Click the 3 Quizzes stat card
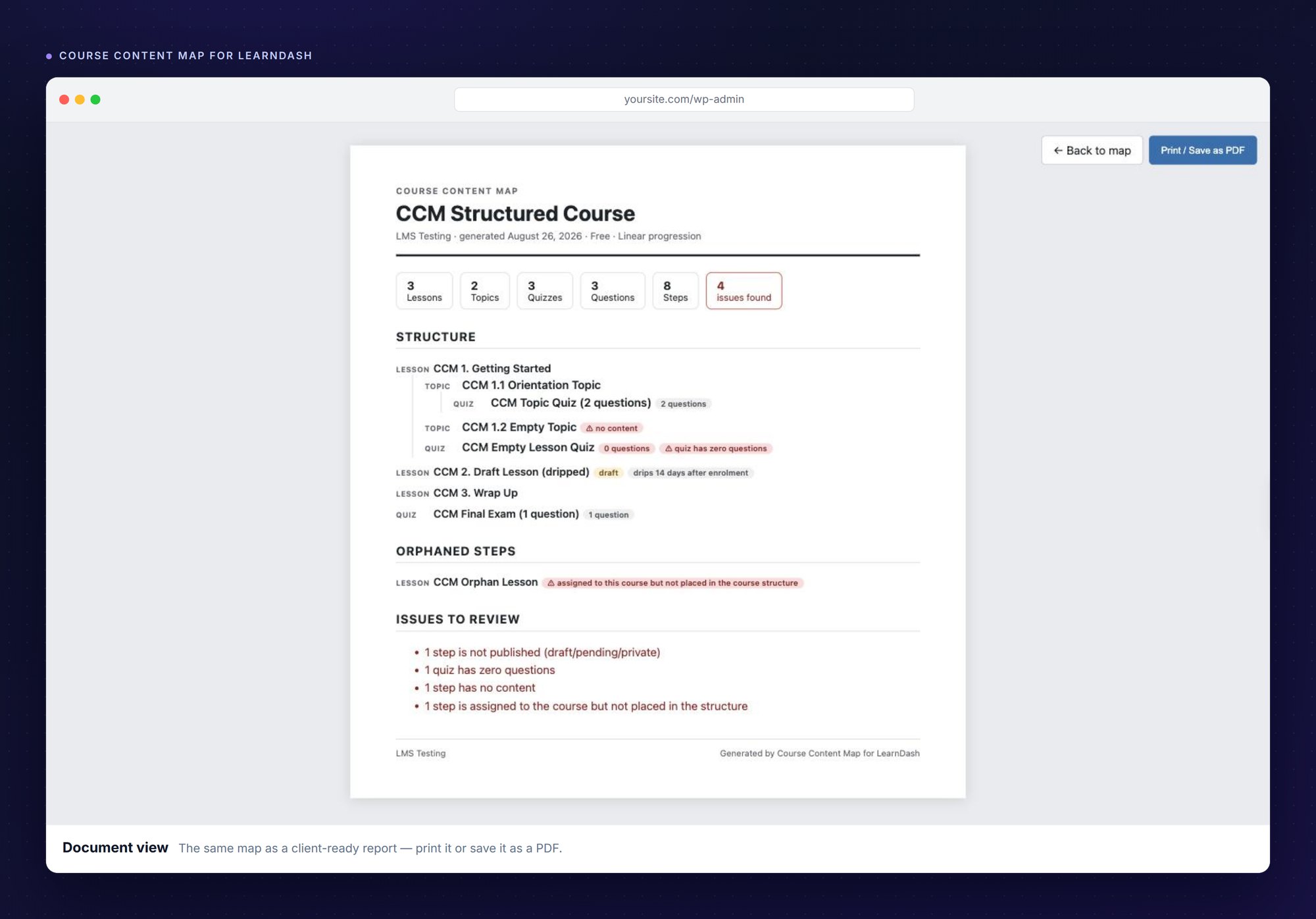The width and height of the screenshot is (1316, 919). (x=545, y=290)
